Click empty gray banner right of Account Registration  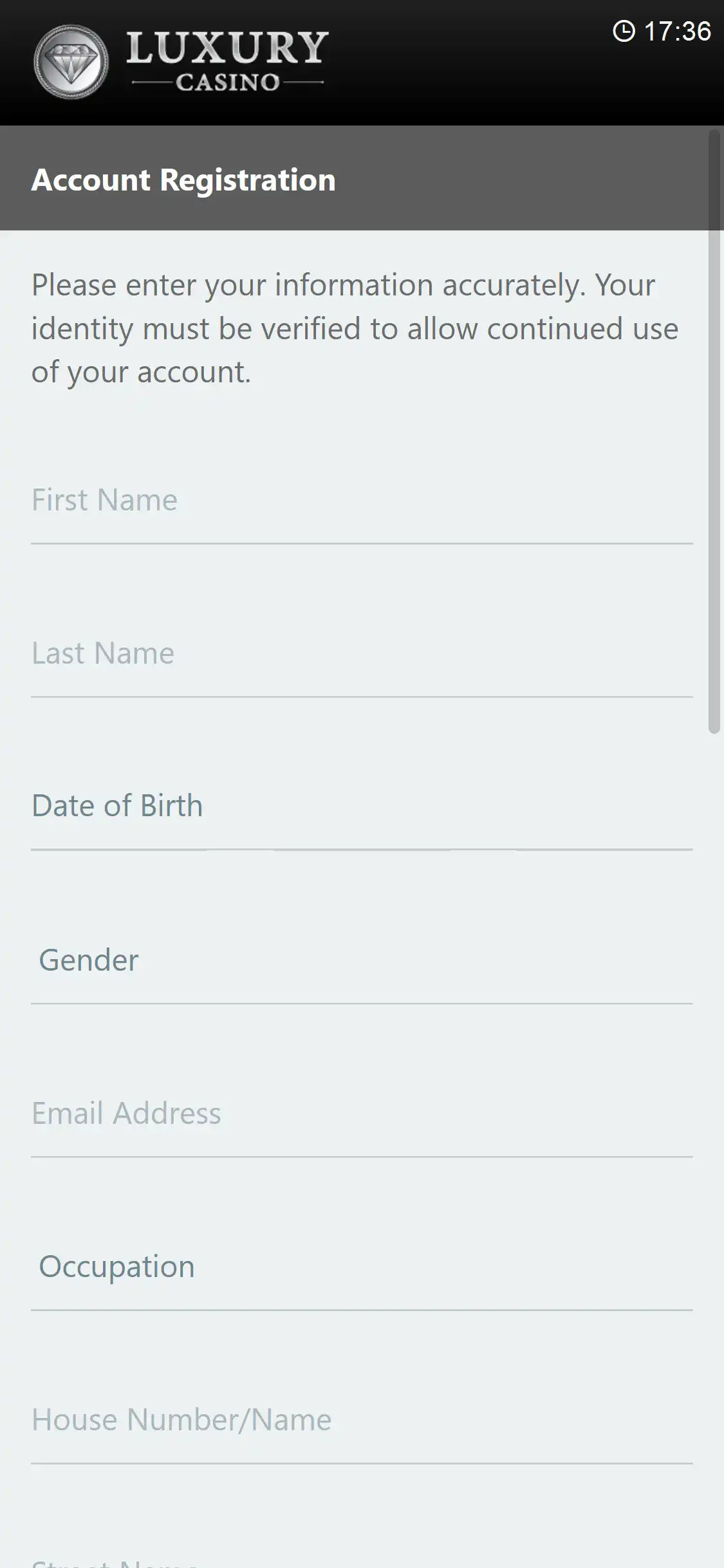pos(515,180)
